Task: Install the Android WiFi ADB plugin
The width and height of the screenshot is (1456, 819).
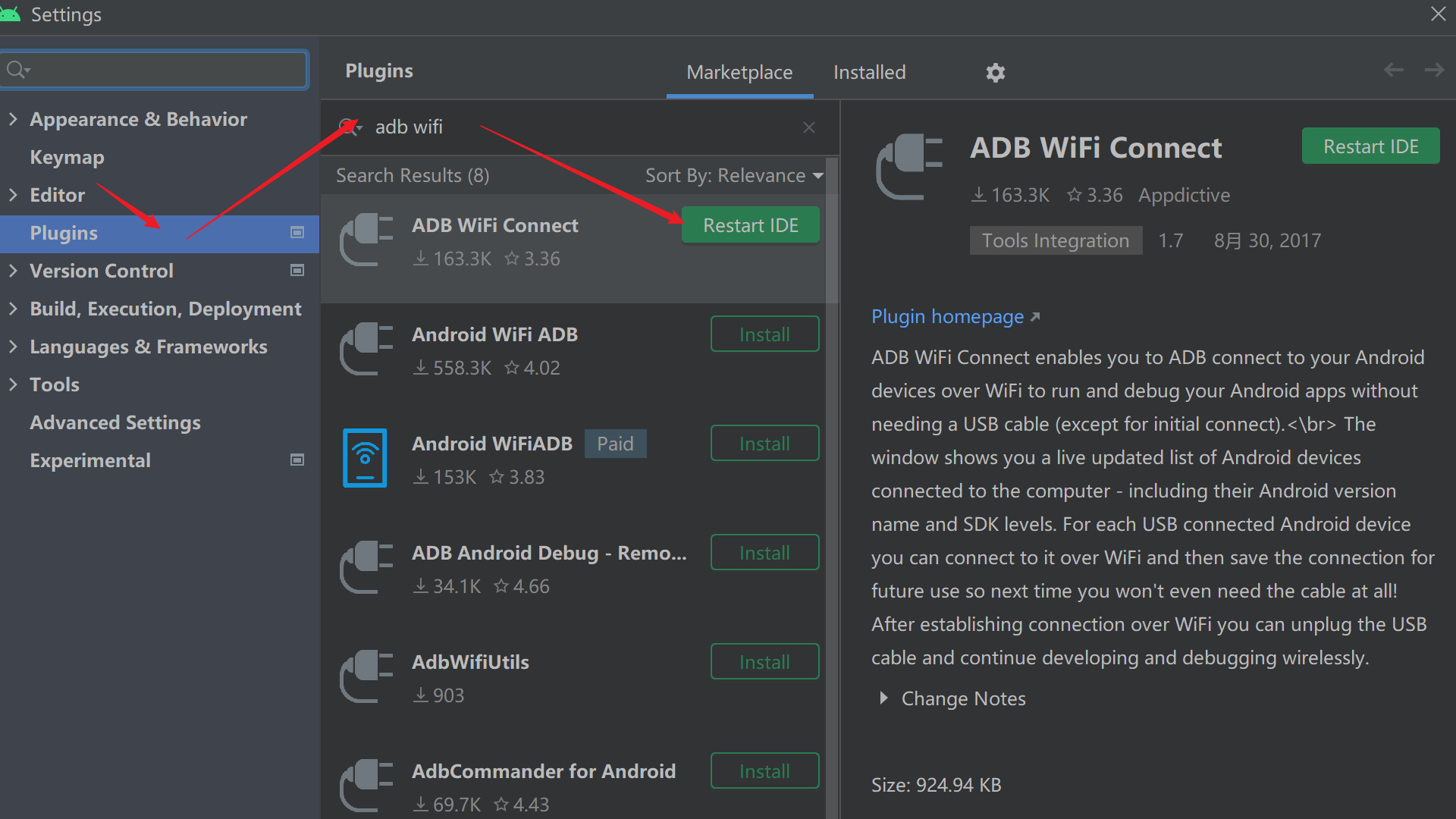Action: [764, 334]
